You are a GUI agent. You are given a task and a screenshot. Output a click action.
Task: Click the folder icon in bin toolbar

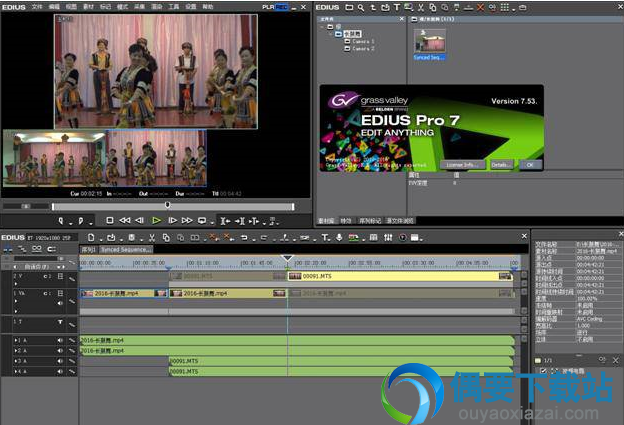(x=349, y=7)
